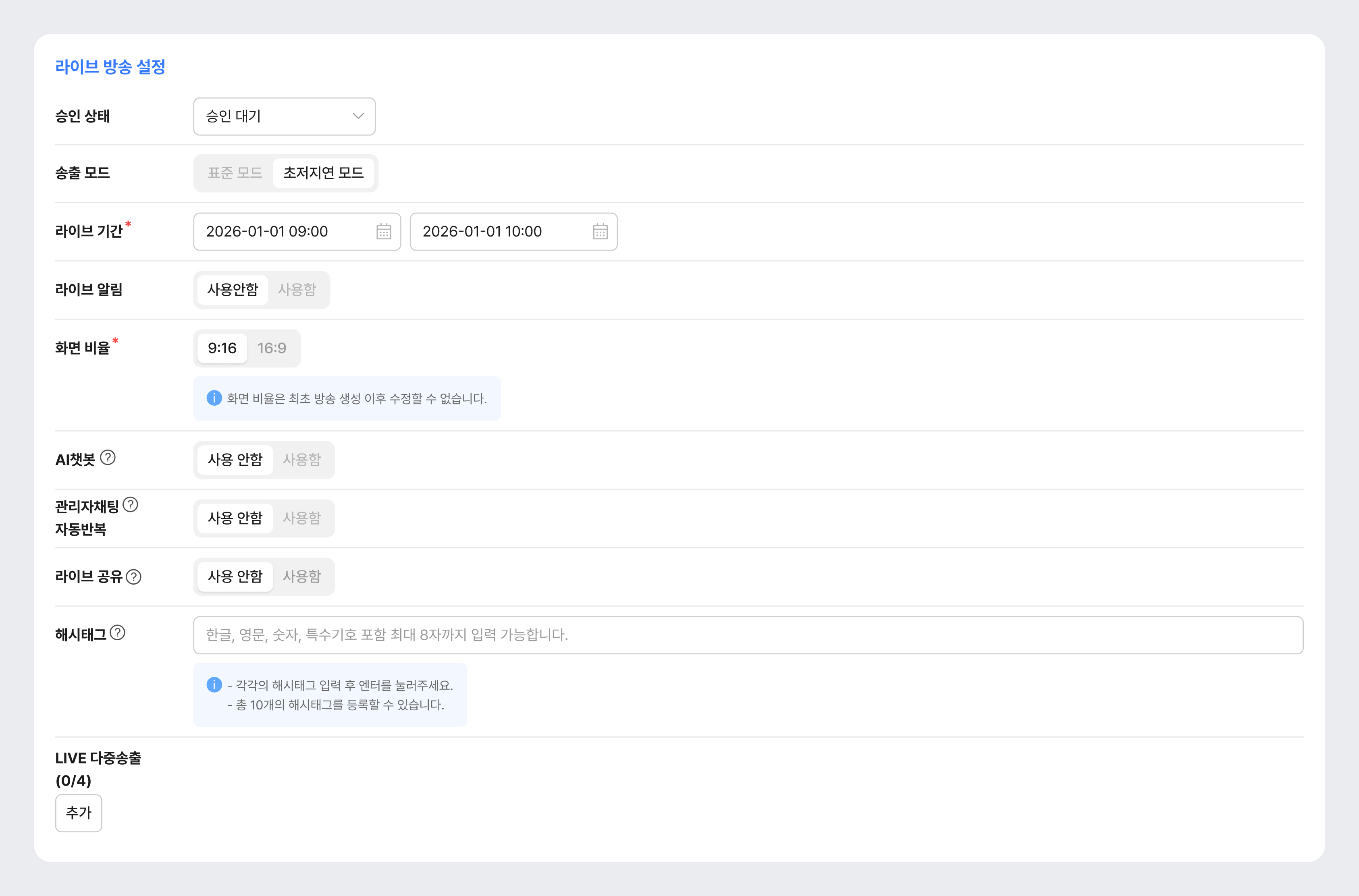Click help icon next to 라이브 공유
The height and width of the screenshot is (896, 1359).
134,577
